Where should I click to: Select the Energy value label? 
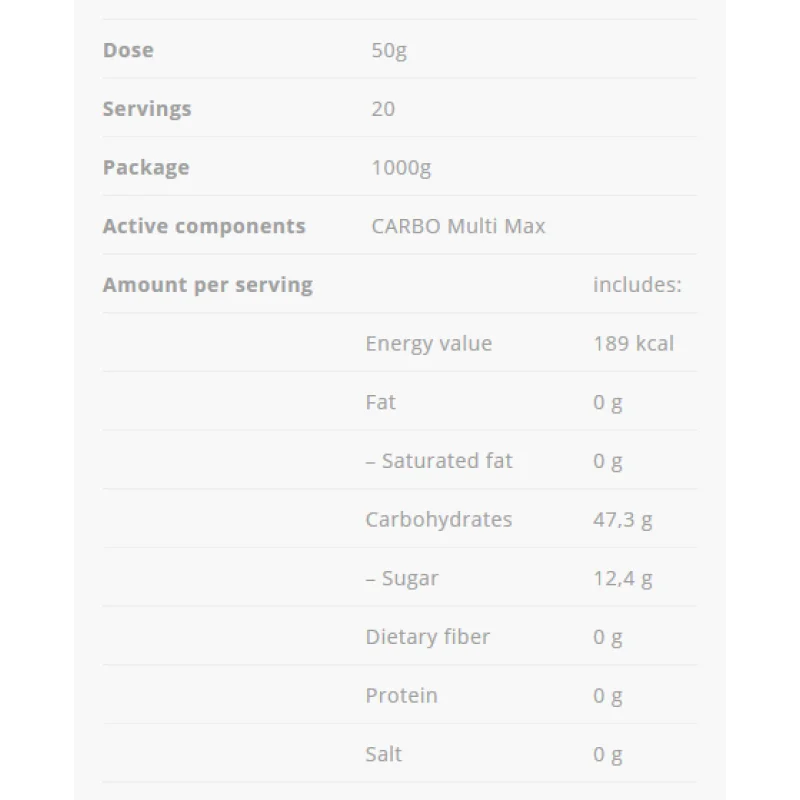[429, 344]
